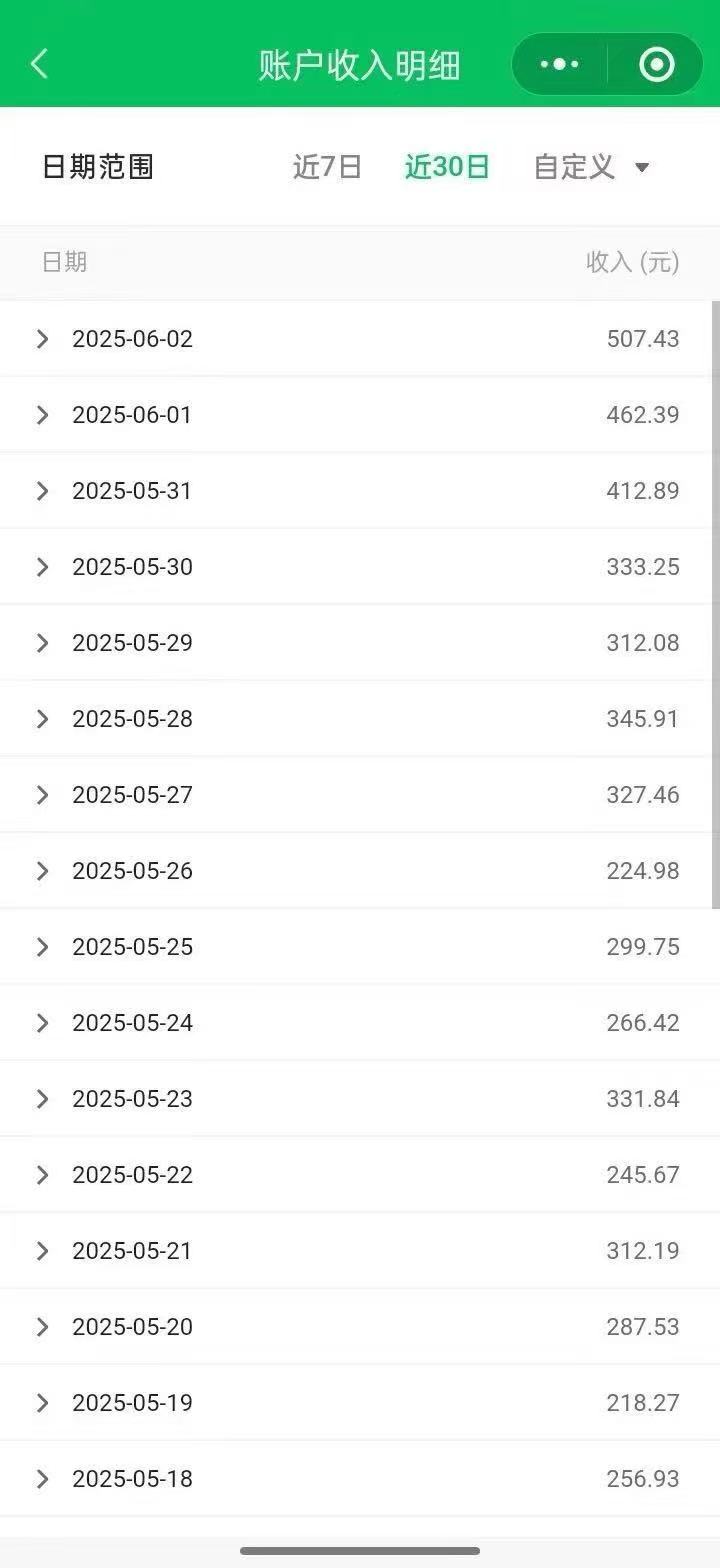Tap the home indicator bar at bottom
Viewport: 720px width, 1568px height.
(x=360, y=1551)
